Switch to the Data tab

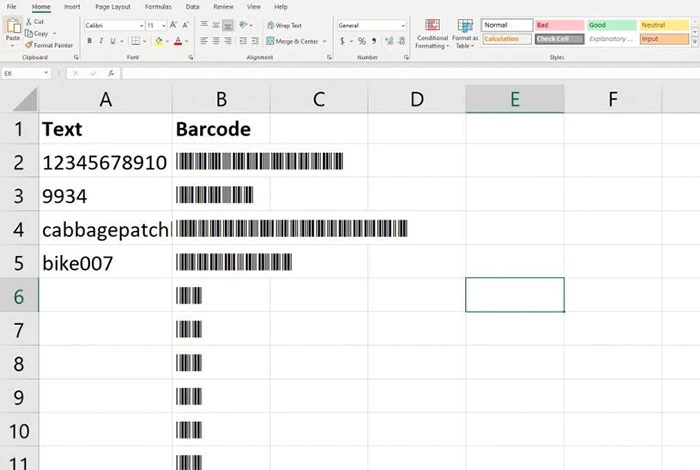[x=192, y=7]
